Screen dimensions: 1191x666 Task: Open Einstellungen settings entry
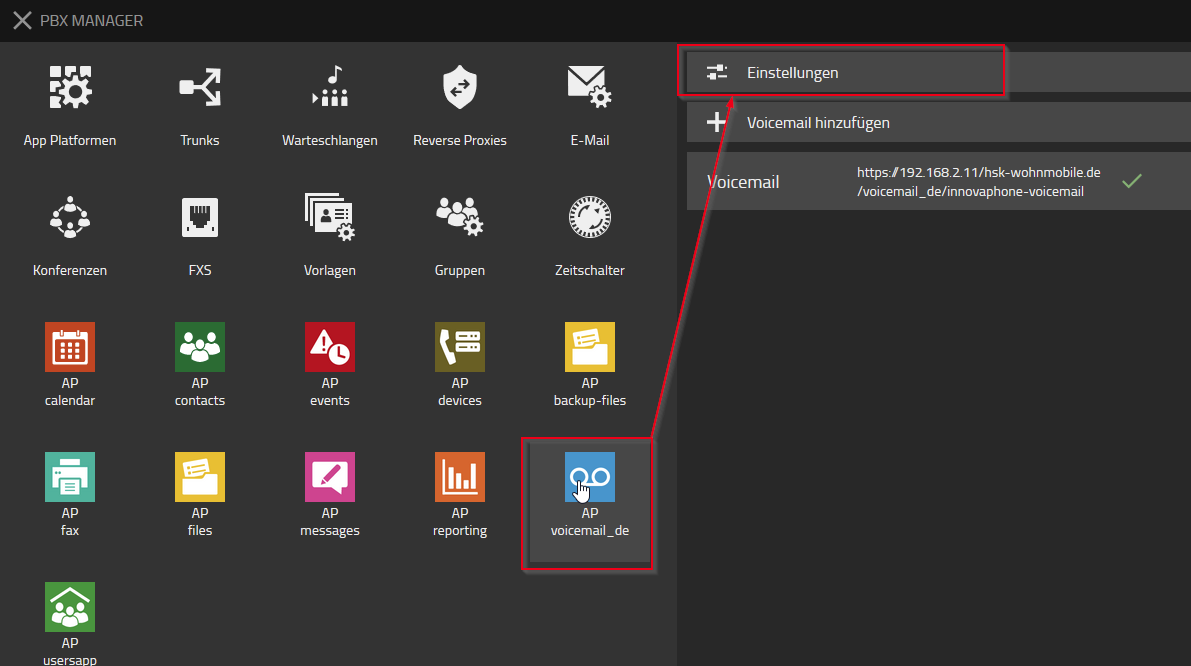[938, 72]
